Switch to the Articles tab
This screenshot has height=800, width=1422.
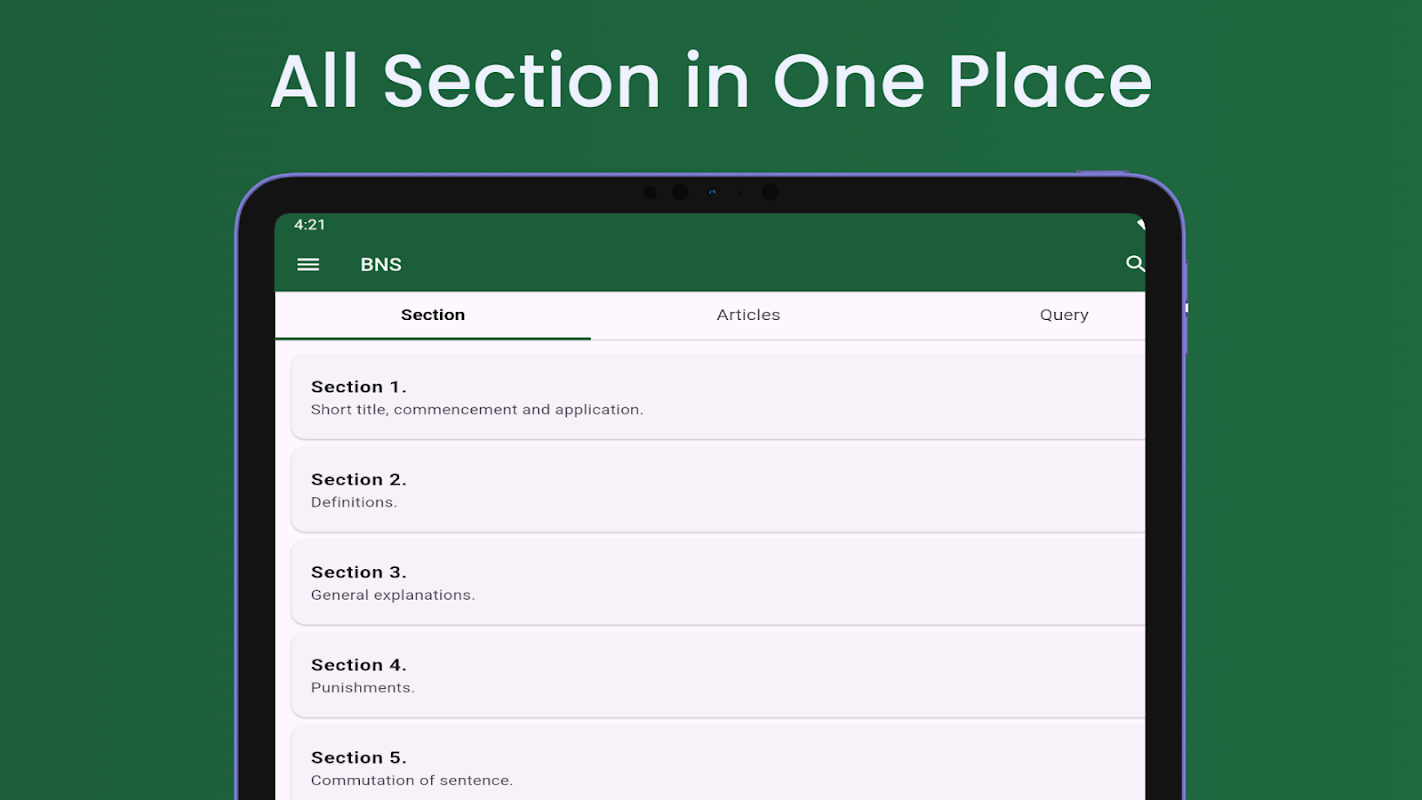pos(748,315)
